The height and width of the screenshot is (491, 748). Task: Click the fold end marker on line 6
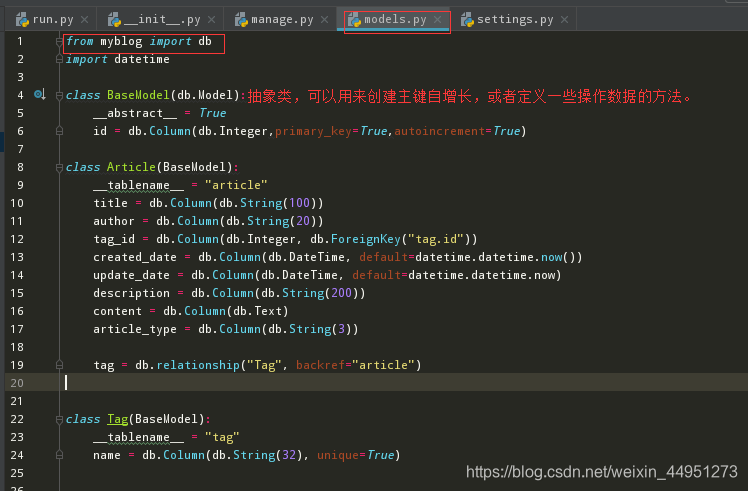point(59,131)
